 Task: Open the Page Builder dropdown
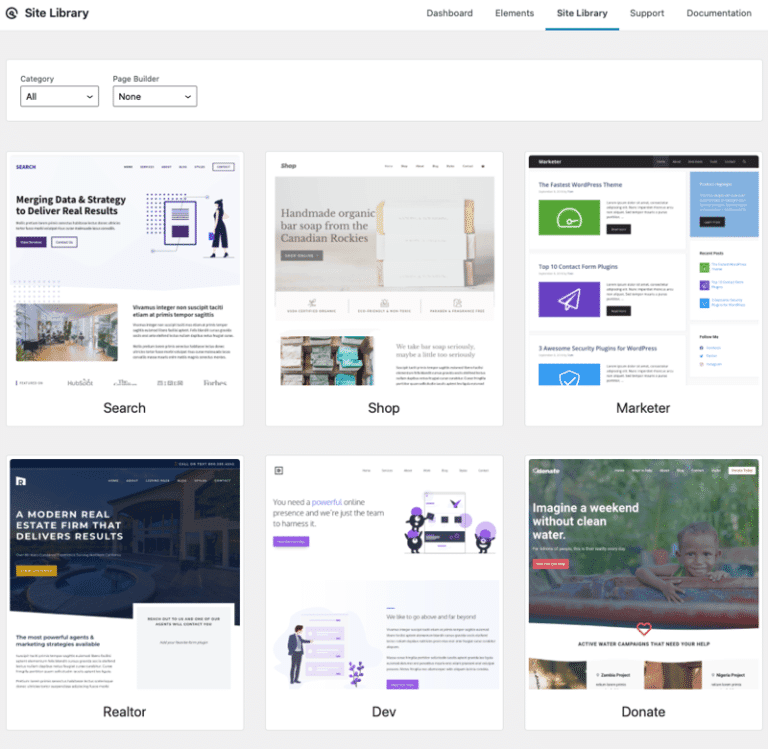click(x=155, y=97)
